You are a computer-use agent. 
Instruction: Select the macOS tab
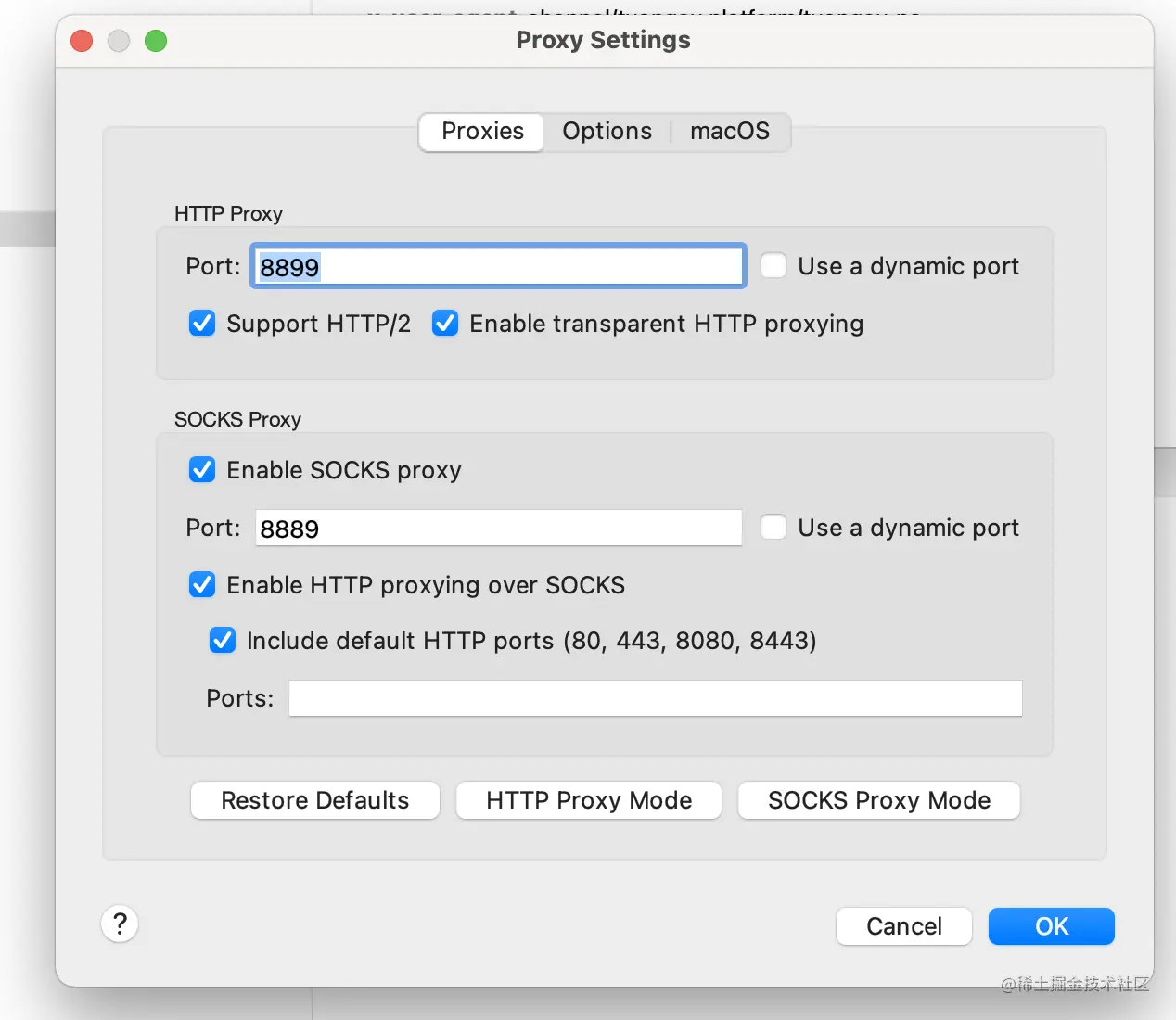pos(730,132)
